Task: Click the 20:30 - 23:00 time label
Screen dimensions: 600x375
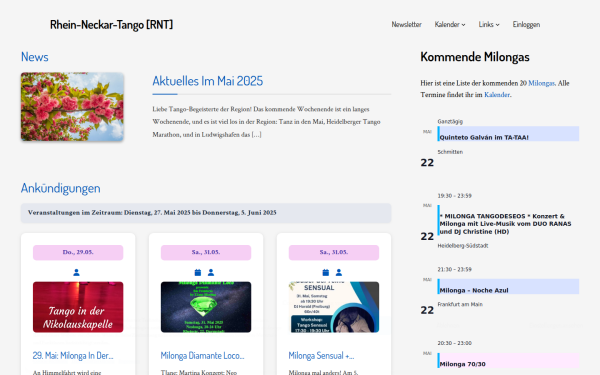Action: pos(455,343)
